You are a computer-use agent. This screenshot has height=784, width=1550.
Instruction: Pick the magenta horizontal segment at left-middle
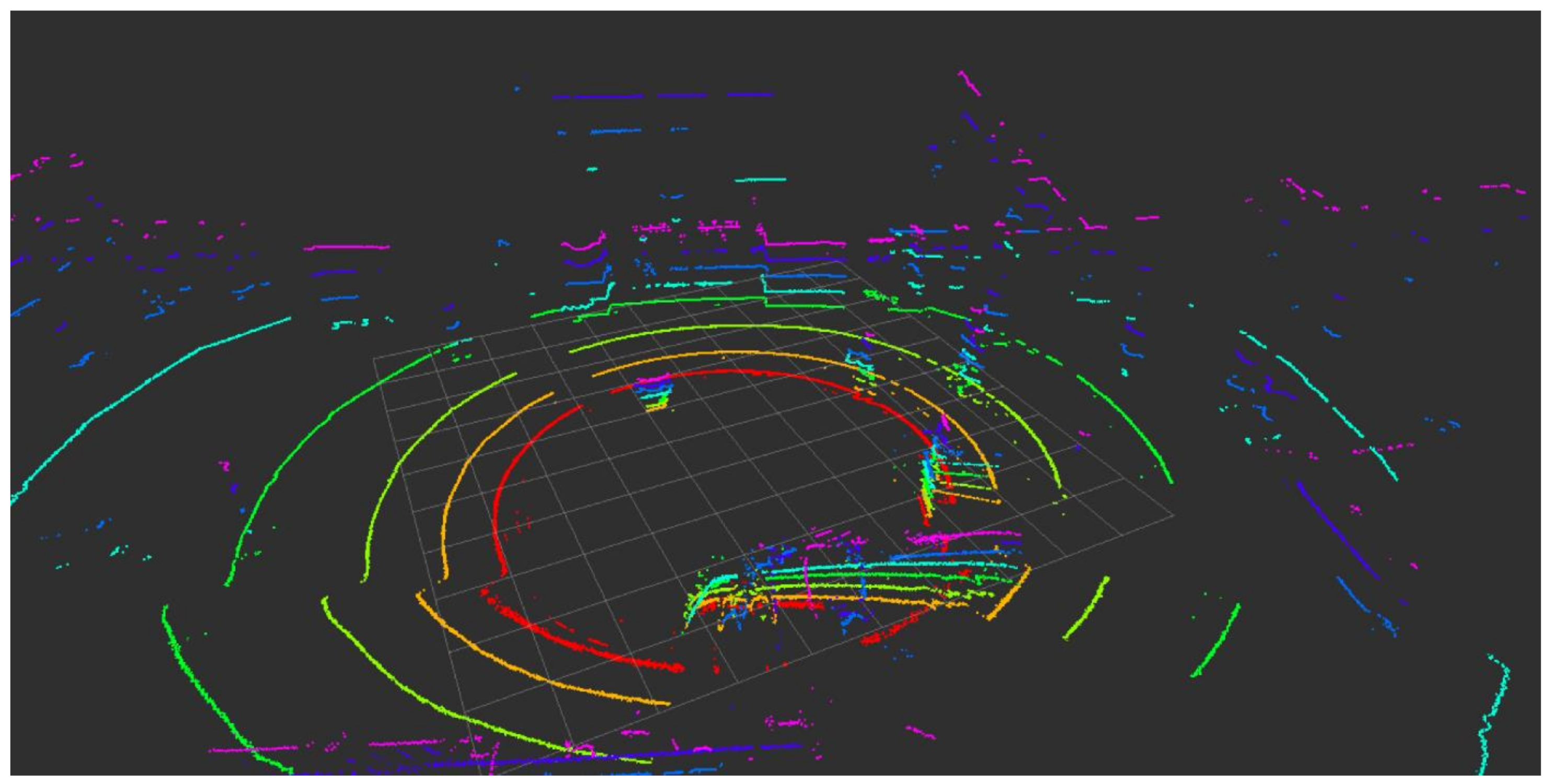click(347, 247)
